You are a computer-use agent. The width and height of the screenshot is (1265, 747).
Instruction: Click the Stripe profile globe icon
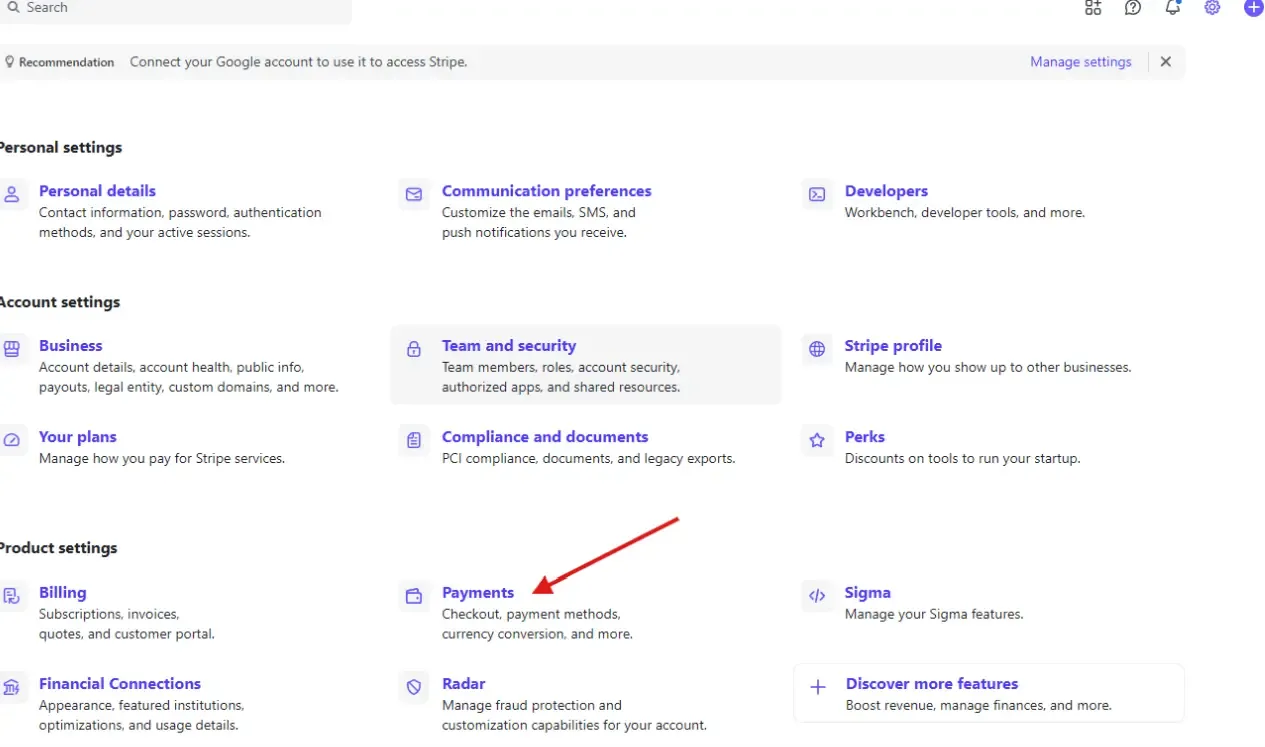pos(816,349)
